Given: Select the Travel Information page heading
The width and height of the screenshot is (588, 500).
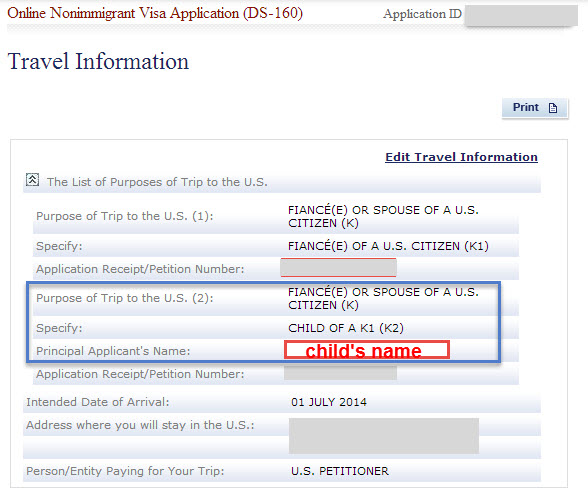Looking at the screenshot, I should coord(98,61).
